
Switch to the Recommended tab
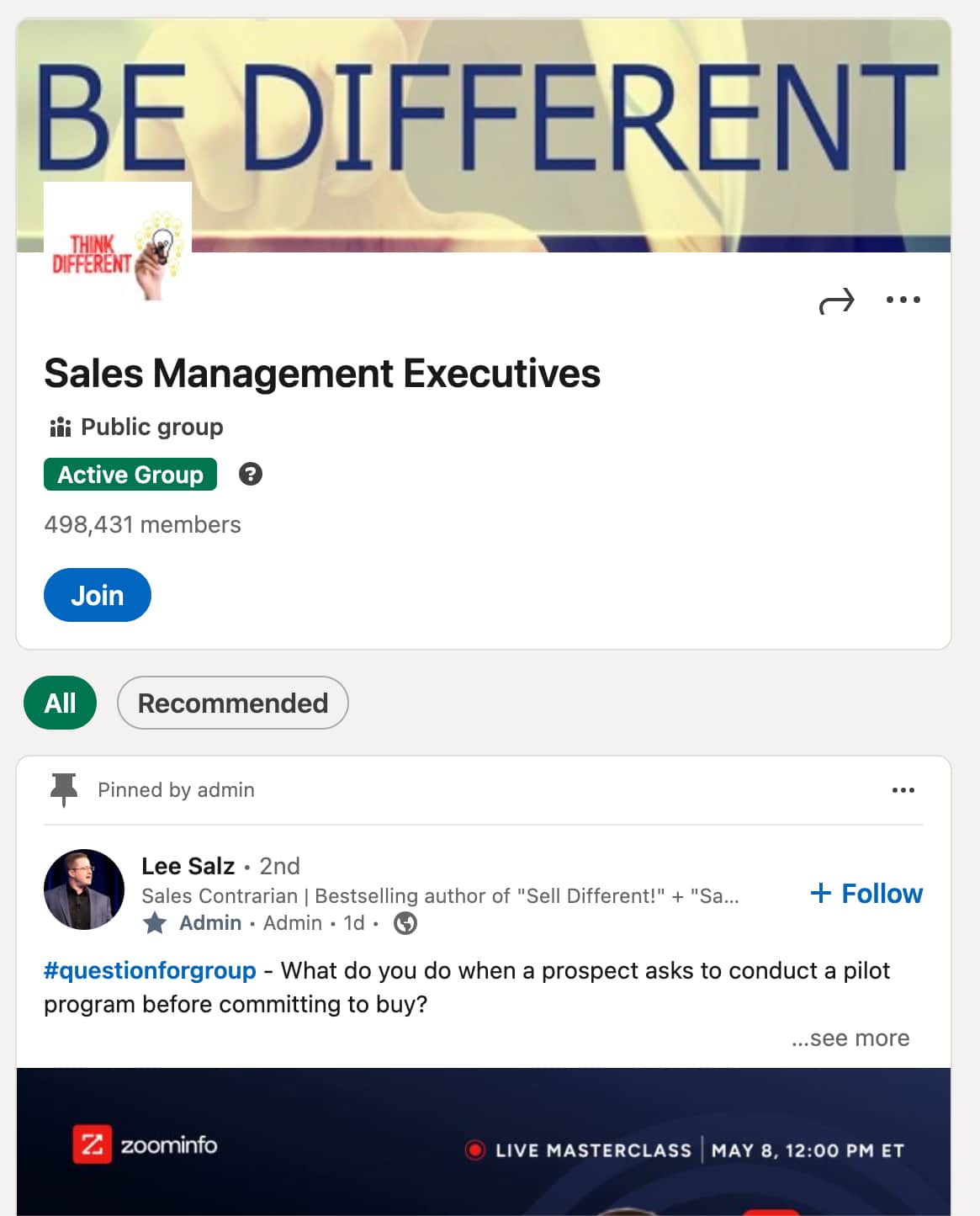click(x=232, y=703)
